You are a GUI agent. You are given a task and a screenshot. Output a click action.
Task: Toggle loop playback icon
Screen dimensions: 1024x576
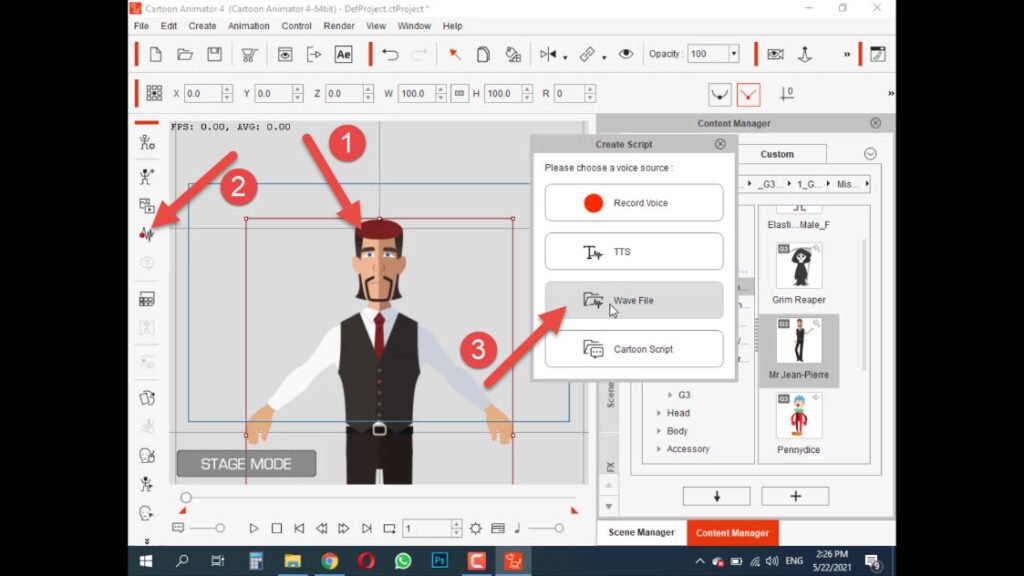coord(389,528)
